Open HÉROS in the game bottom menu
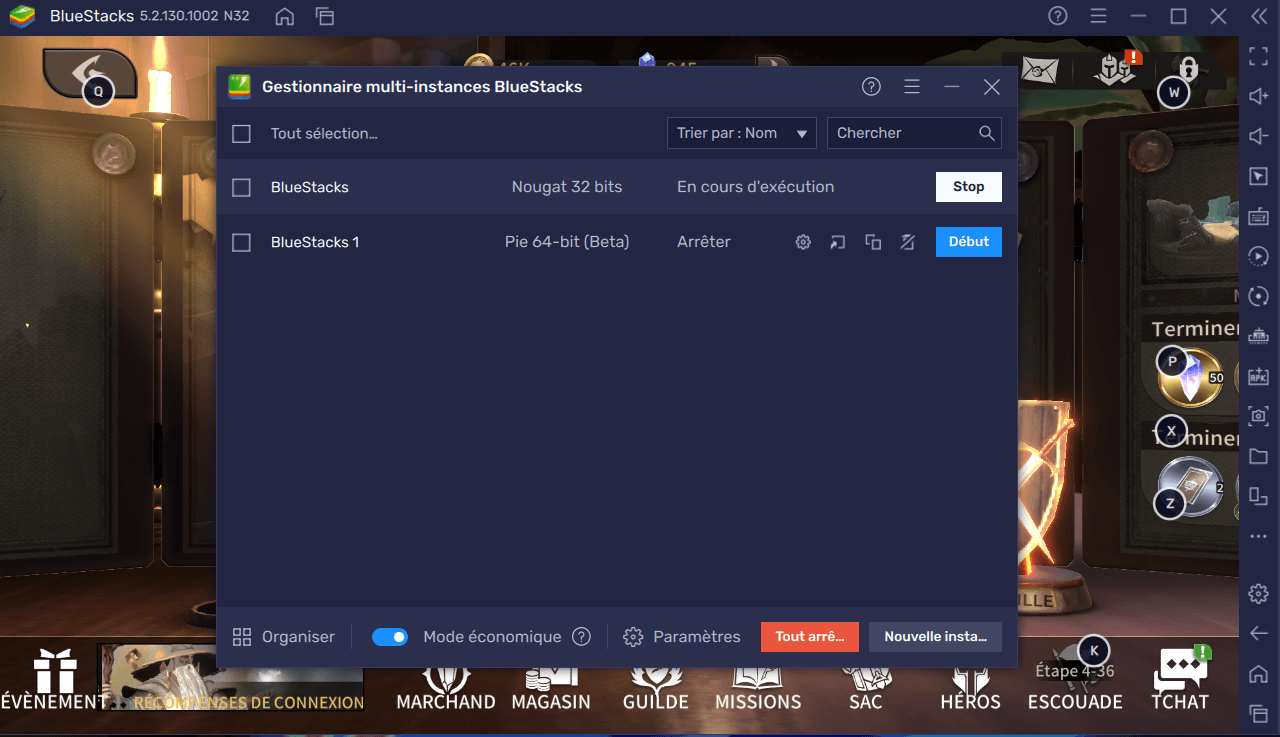This screenshot has width=1280, height=737. tap(970, 687)
